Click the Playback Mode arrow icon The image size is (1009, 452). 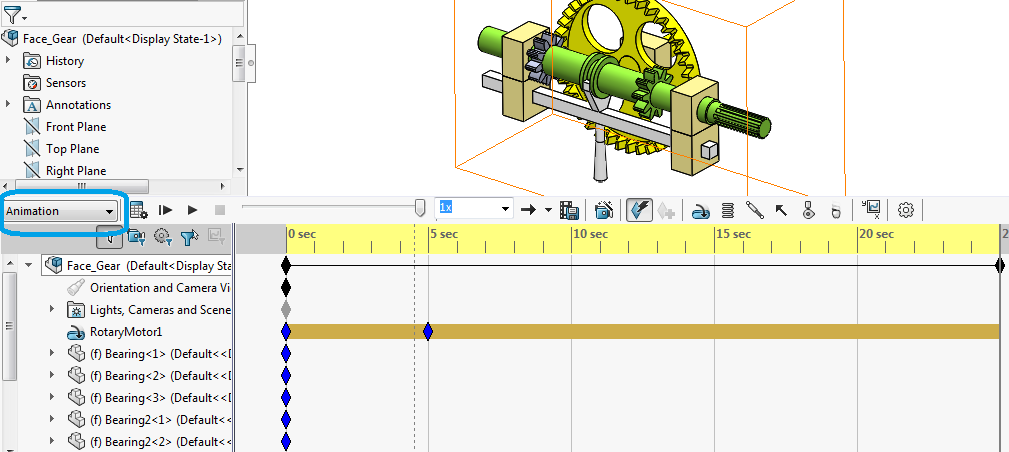[528, 209]
